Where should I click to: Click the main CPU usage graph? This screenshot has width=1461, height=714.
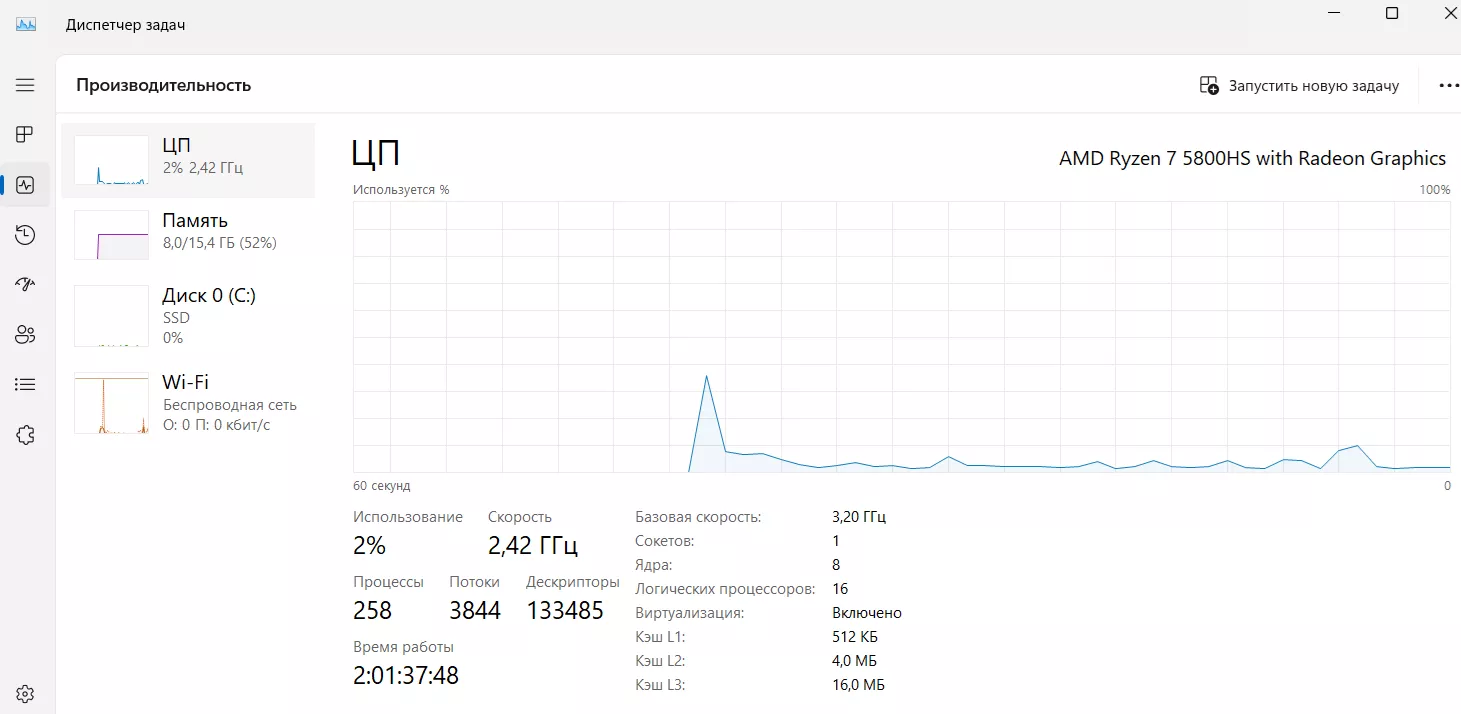click(900, 336)
